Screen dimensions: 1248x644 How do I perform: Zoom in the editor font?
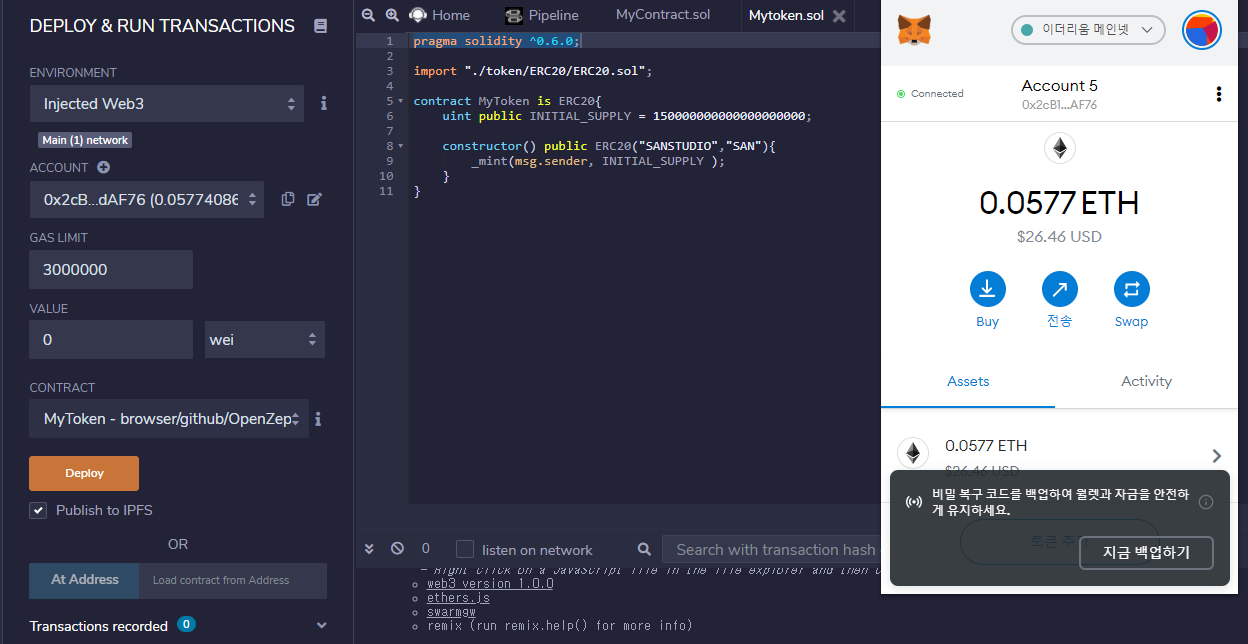(392, 15)
